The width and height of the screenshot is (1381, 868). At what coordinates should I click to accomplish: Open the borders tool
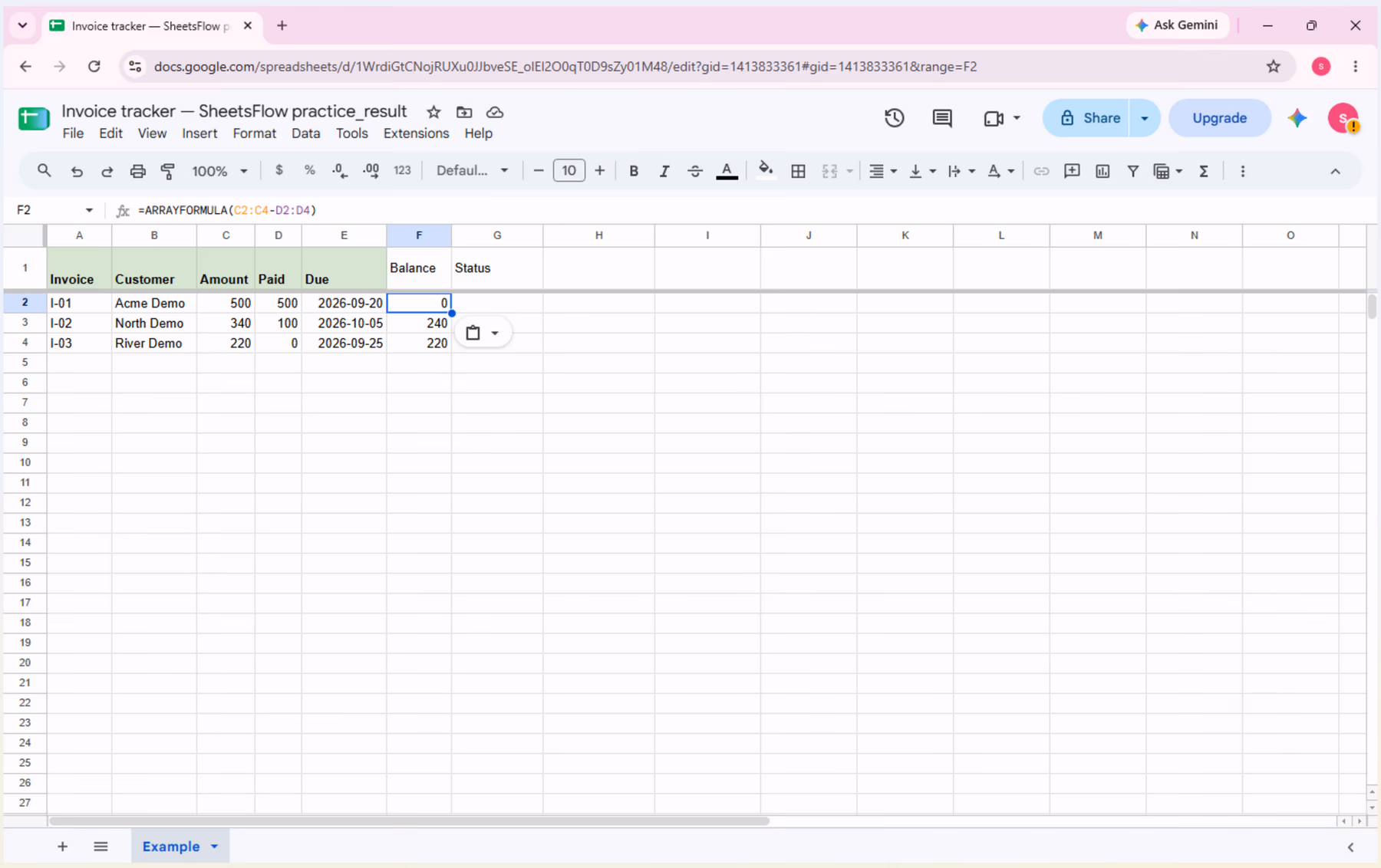pyautogui.click(x=798, y=171)
